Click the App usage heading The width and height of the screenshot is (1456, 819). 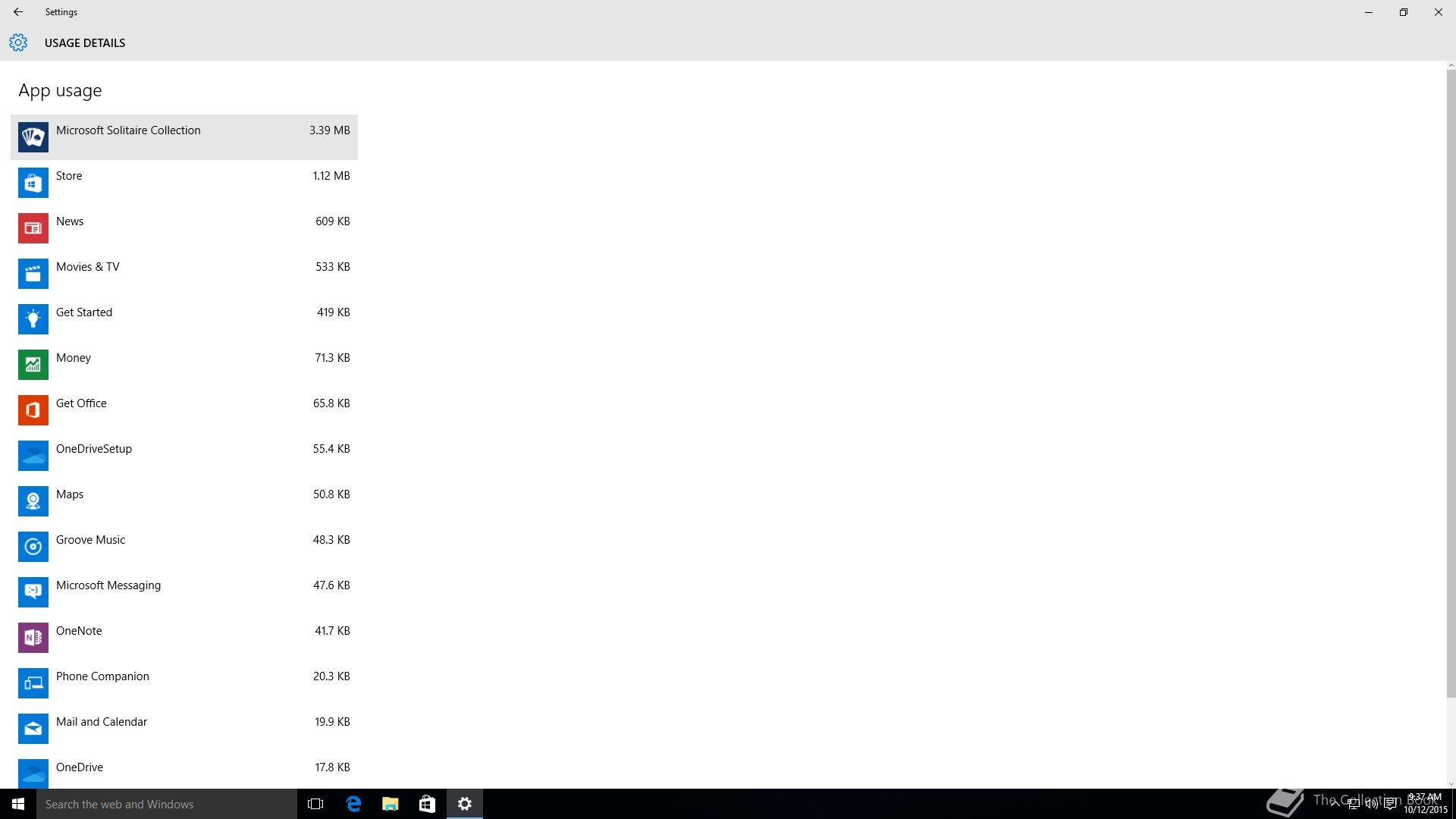(60, 91)
